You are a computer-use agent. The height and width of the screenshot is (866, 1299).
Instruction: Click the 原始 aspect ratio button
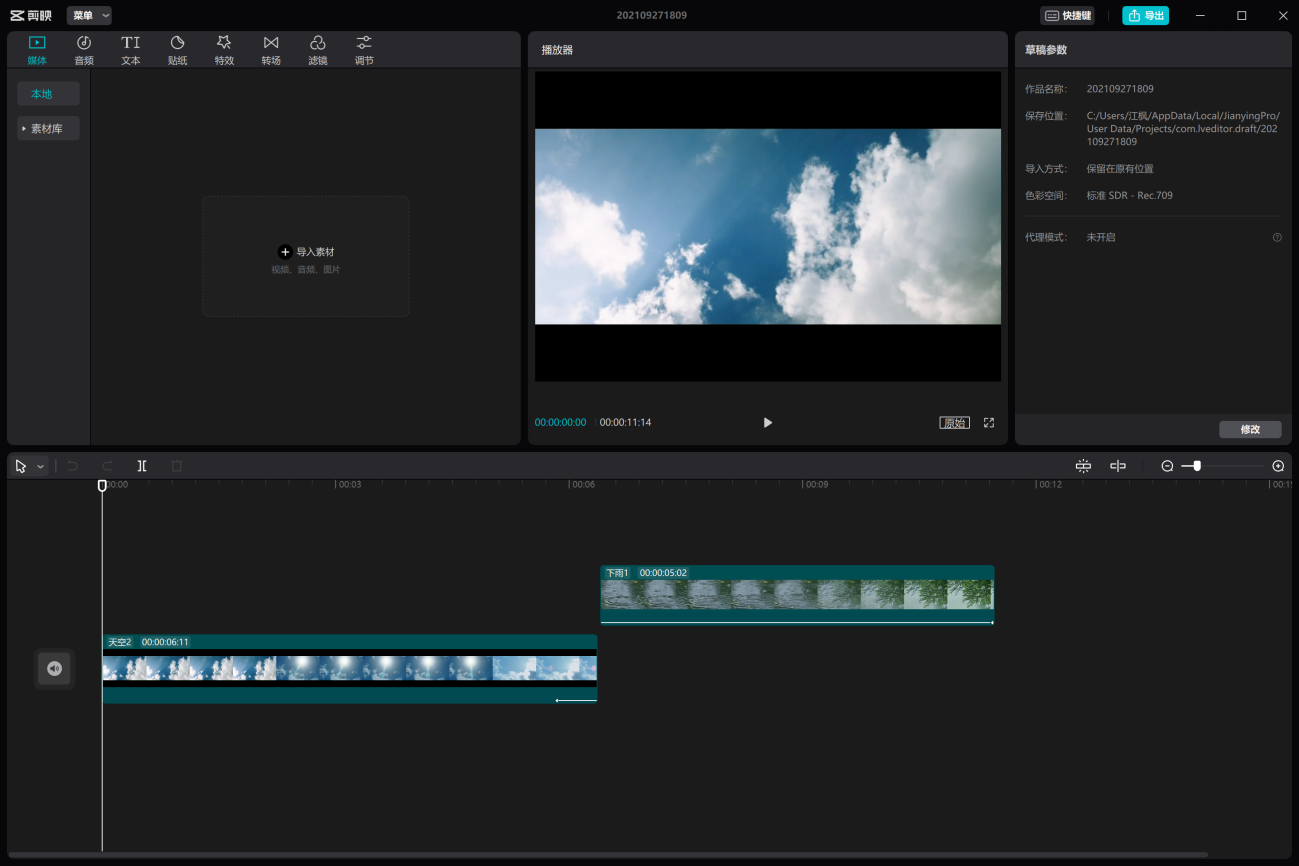click(954, 423)
